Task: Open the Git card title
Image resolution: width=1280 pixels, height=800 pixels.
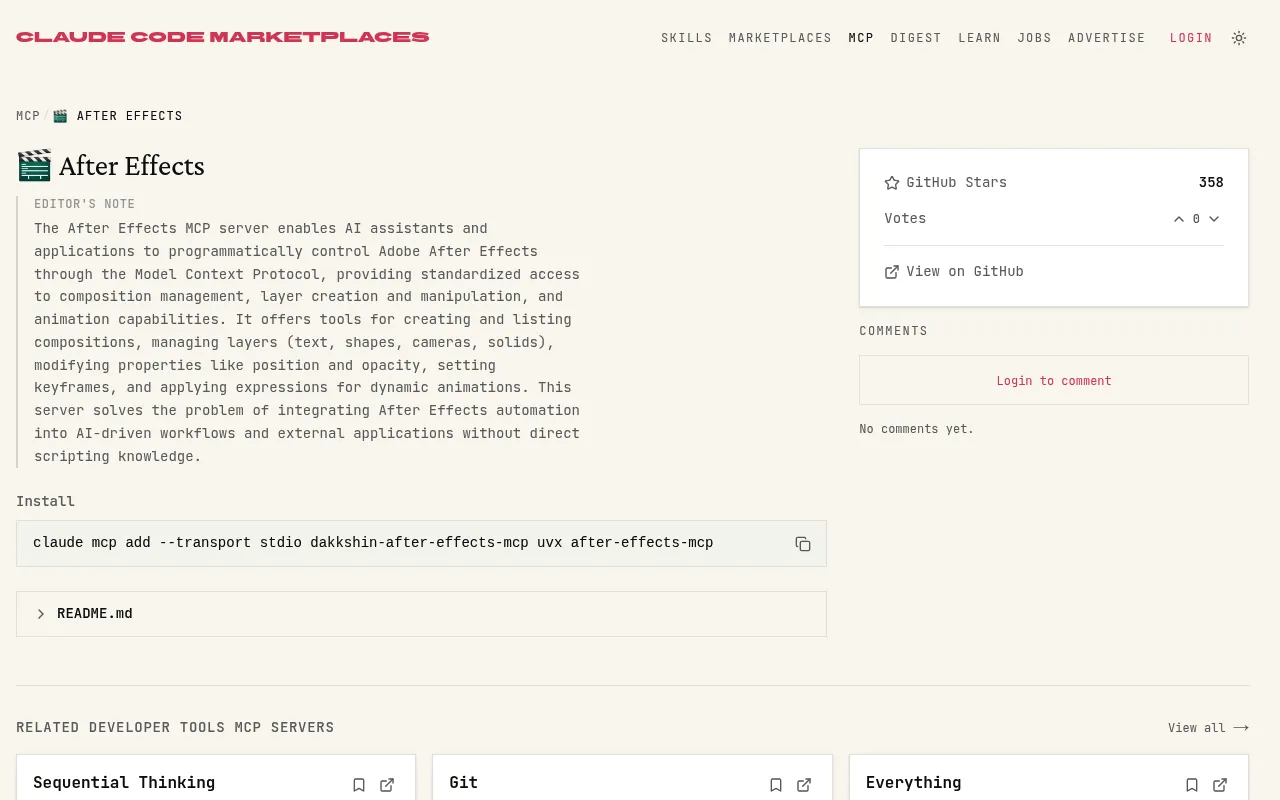Action: (x=463, y=782)
